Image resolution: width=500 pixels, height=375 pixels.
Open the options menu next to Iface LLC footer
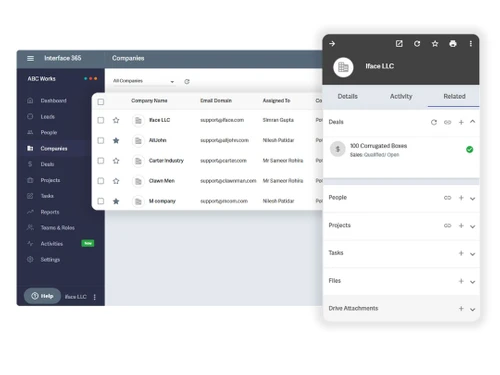click(x=95, y=297)
